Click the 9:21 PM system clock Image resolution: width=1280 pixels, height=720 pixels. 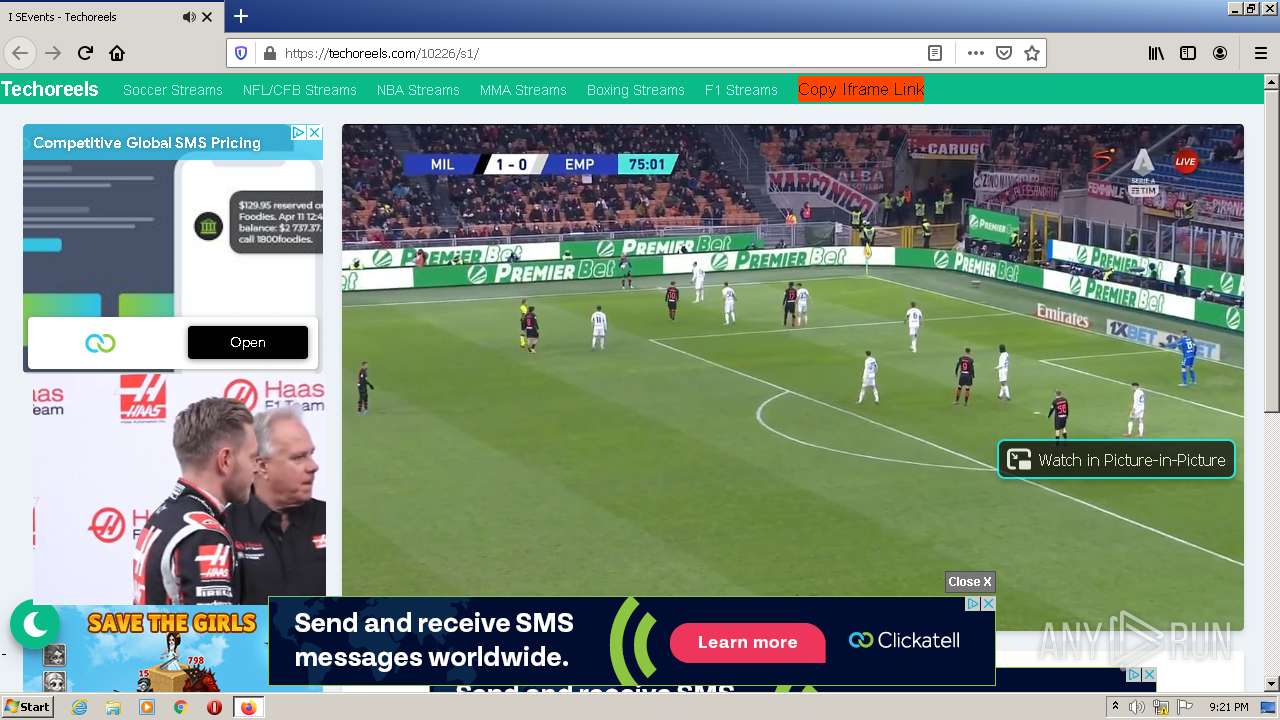pos(1228,707)
